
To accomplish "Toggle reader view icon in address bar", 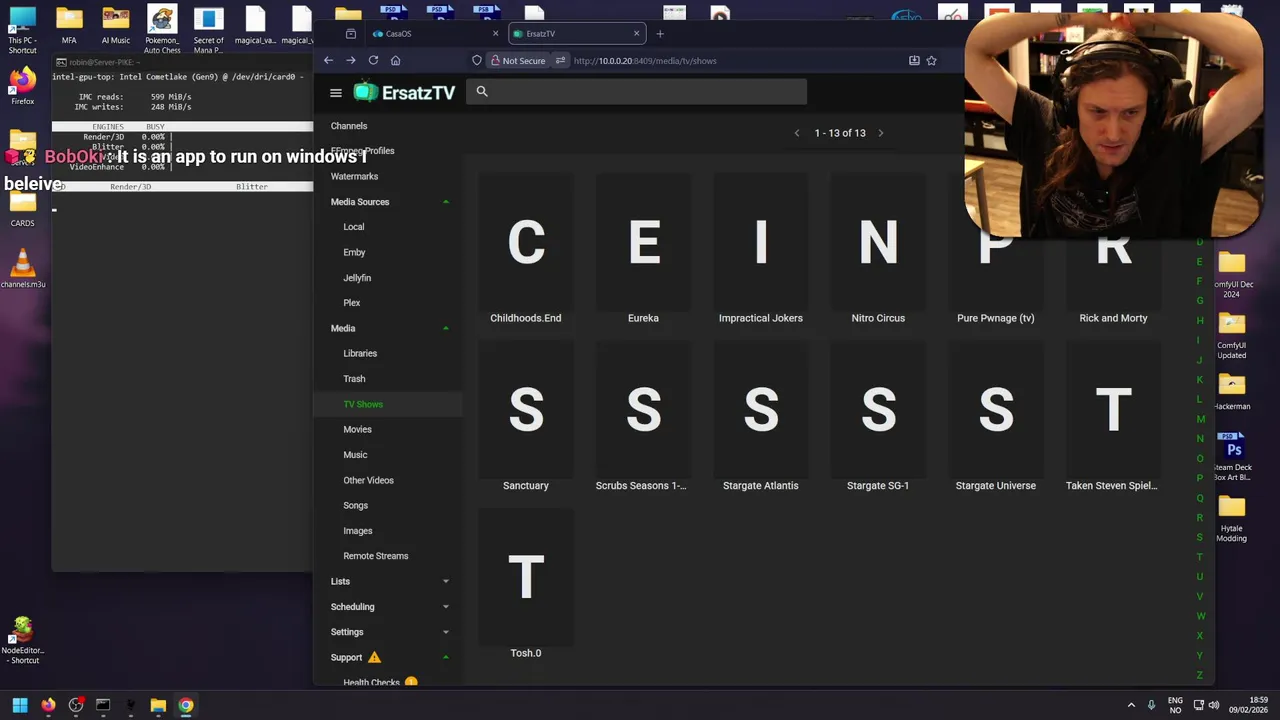I will tap(914, 61).
